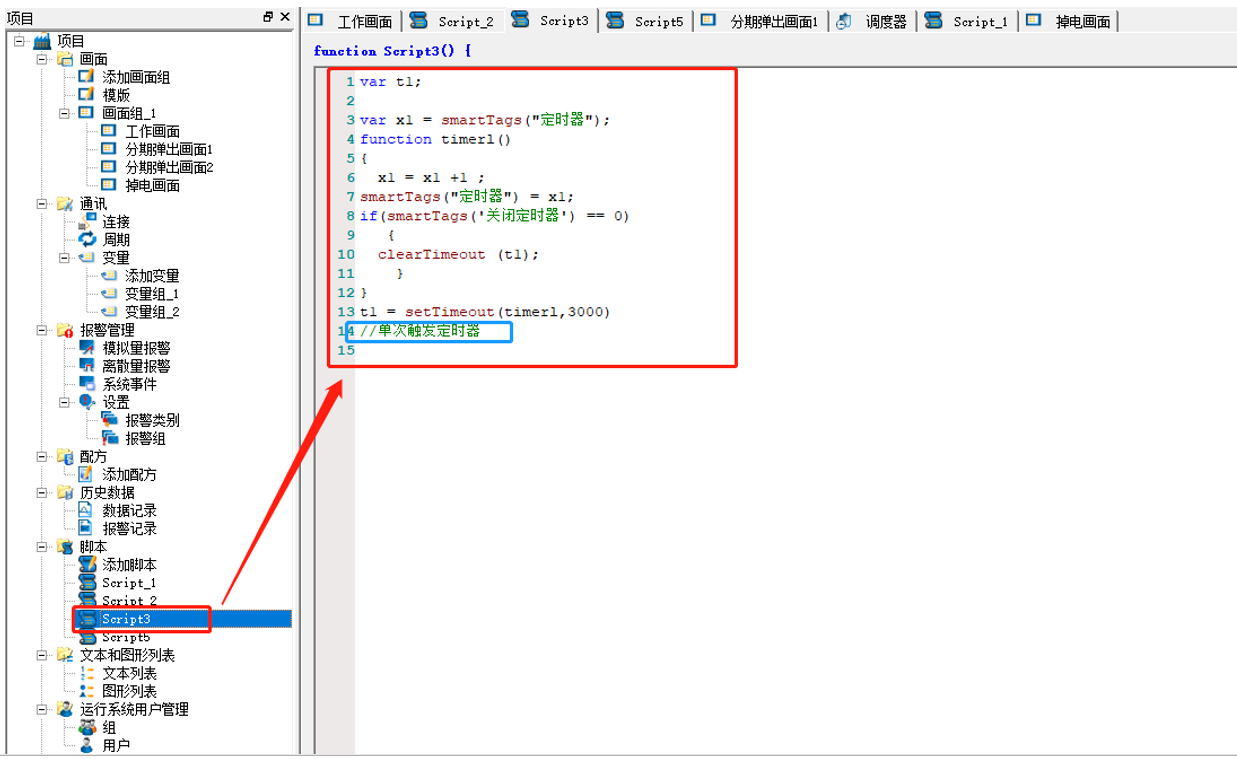Open the 周期 cycles icon
This screenshot has width=1237, height=759.
[88, 239]
